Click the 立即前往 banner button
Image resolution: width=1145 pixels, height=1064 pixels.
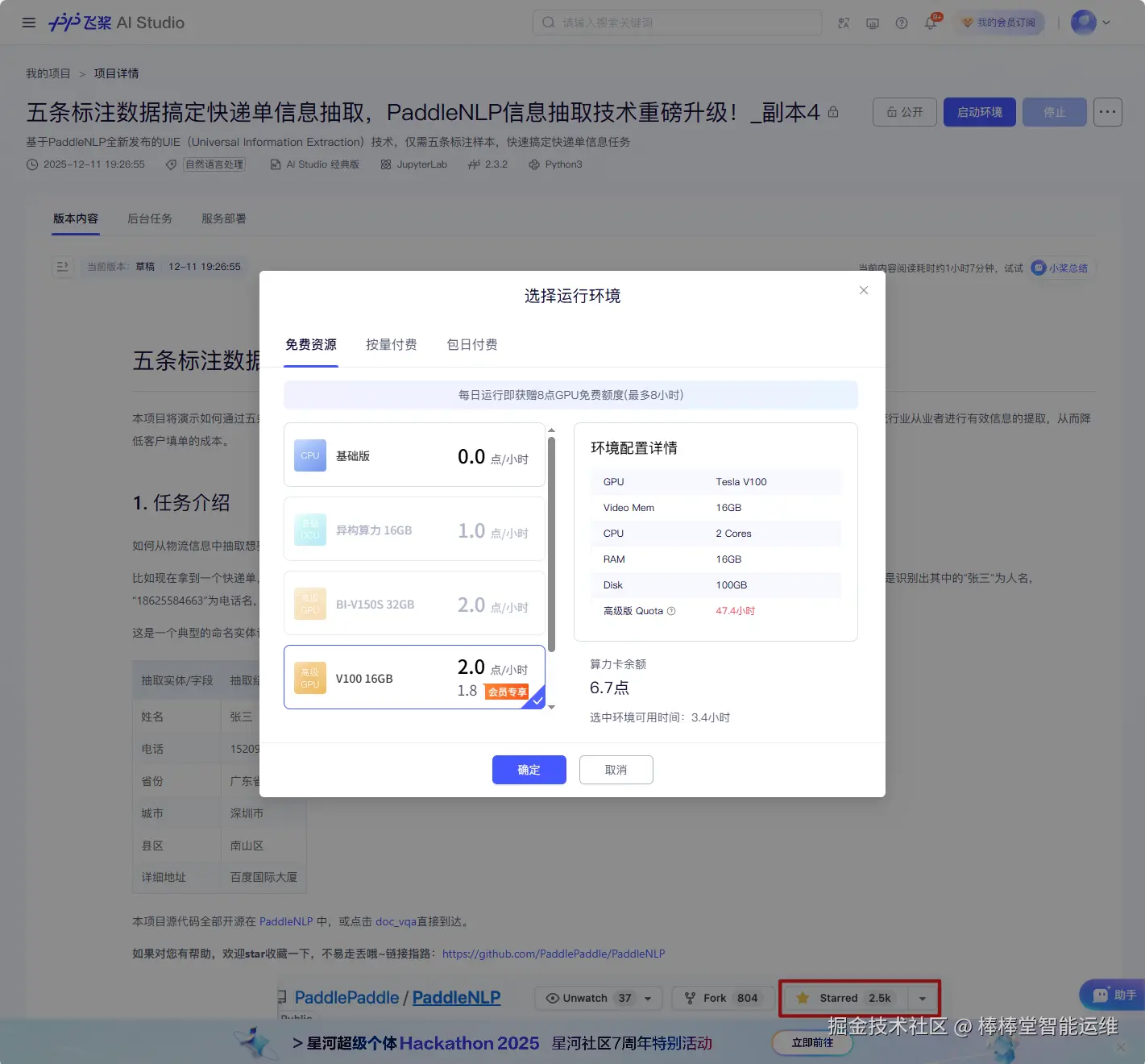coord(812,1042)
